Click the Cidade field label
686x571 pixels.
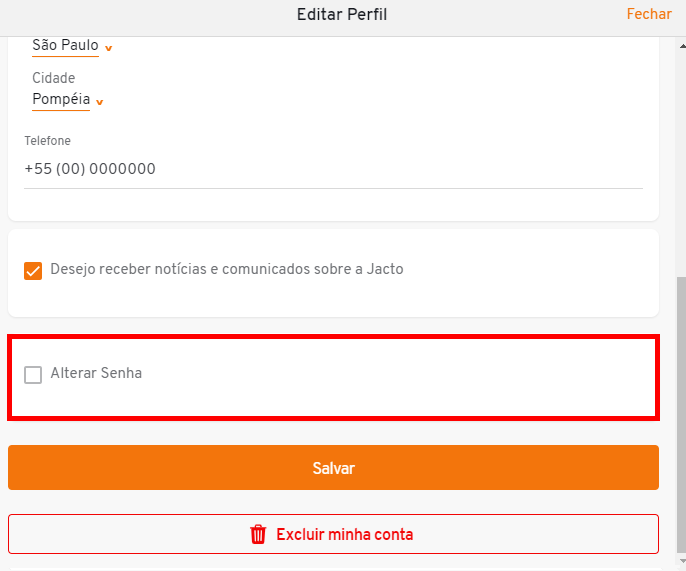point(54,78)
